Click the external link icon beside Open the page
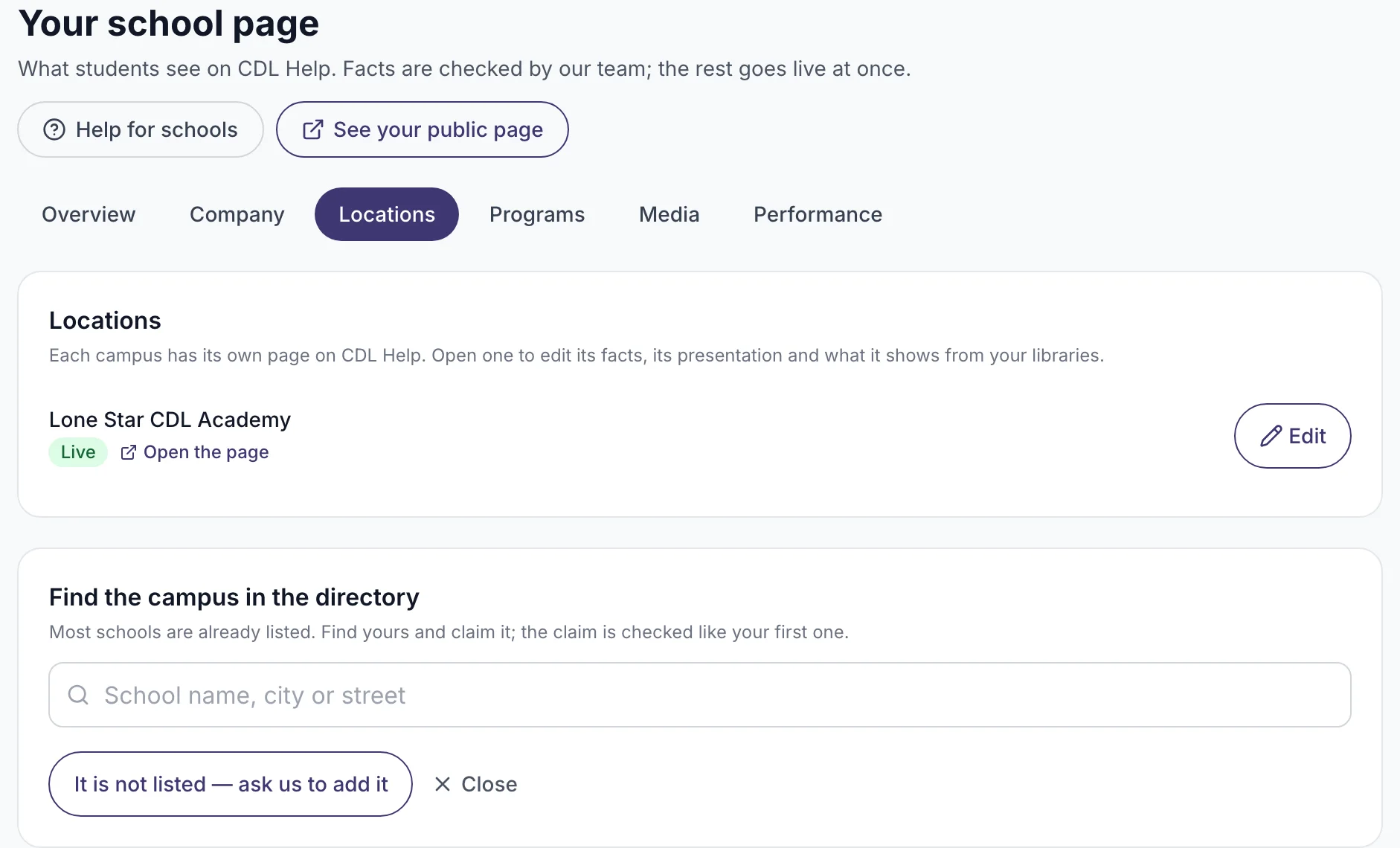Screen dimensions: 1400x848 pyautogui.click(x=128, y=452)
